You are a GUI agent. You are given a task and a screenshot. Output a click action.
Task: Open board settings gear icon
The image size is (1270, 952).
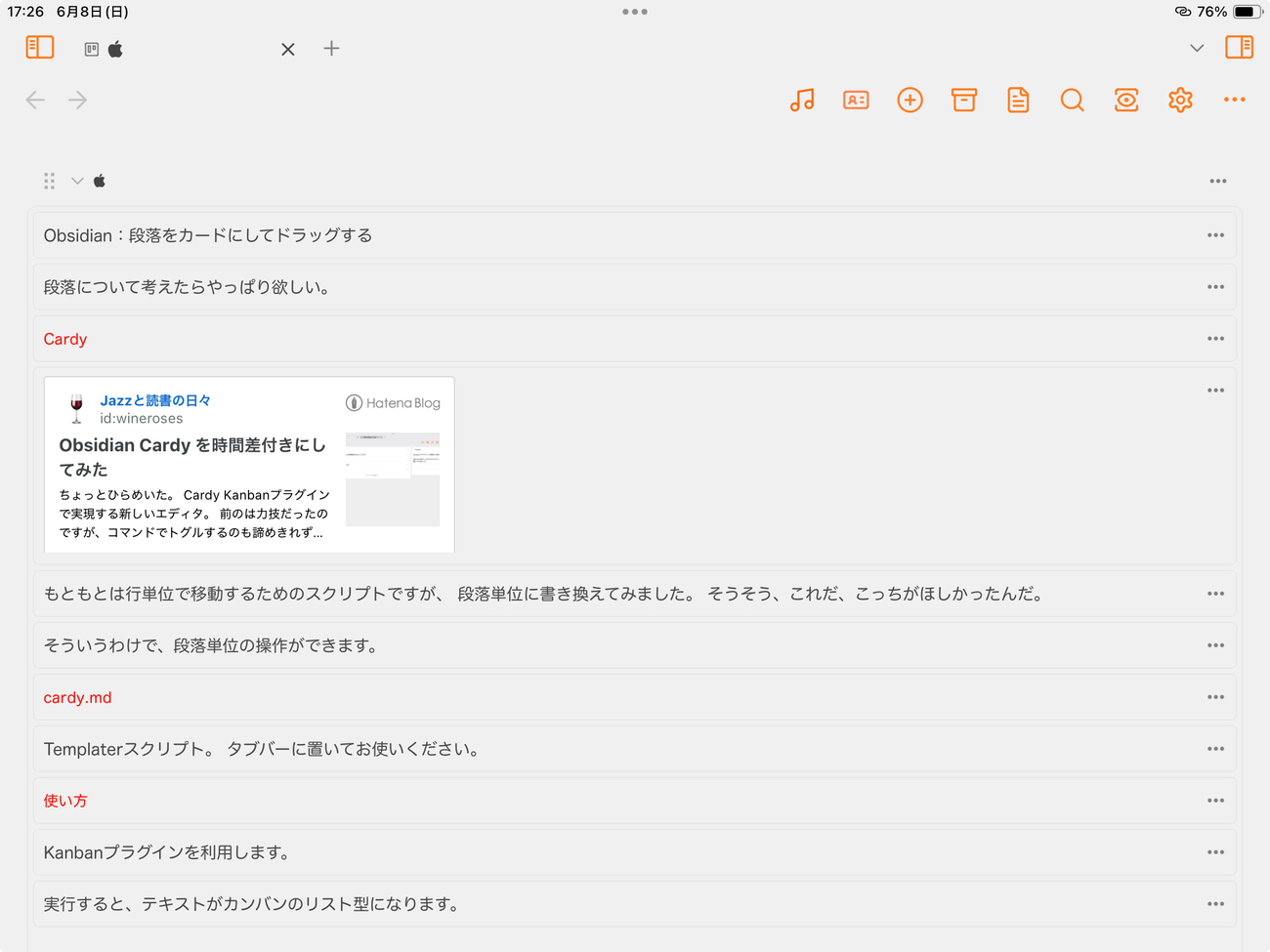point(1180,100)
